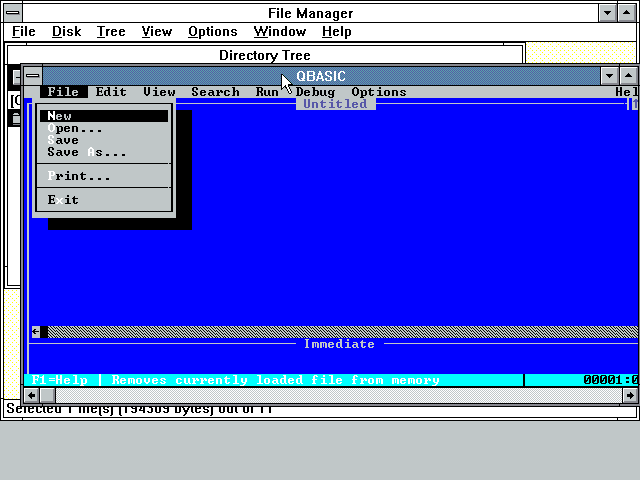The image size is (640, 480).
Task: Click editor's internal left scroll arrow
Action: 36,331
